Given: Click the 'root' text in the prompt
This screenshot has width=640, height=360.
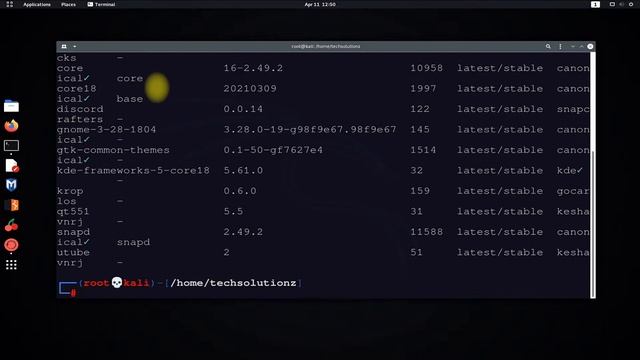Looking at the screenshot, I should (x=96, y=283).
